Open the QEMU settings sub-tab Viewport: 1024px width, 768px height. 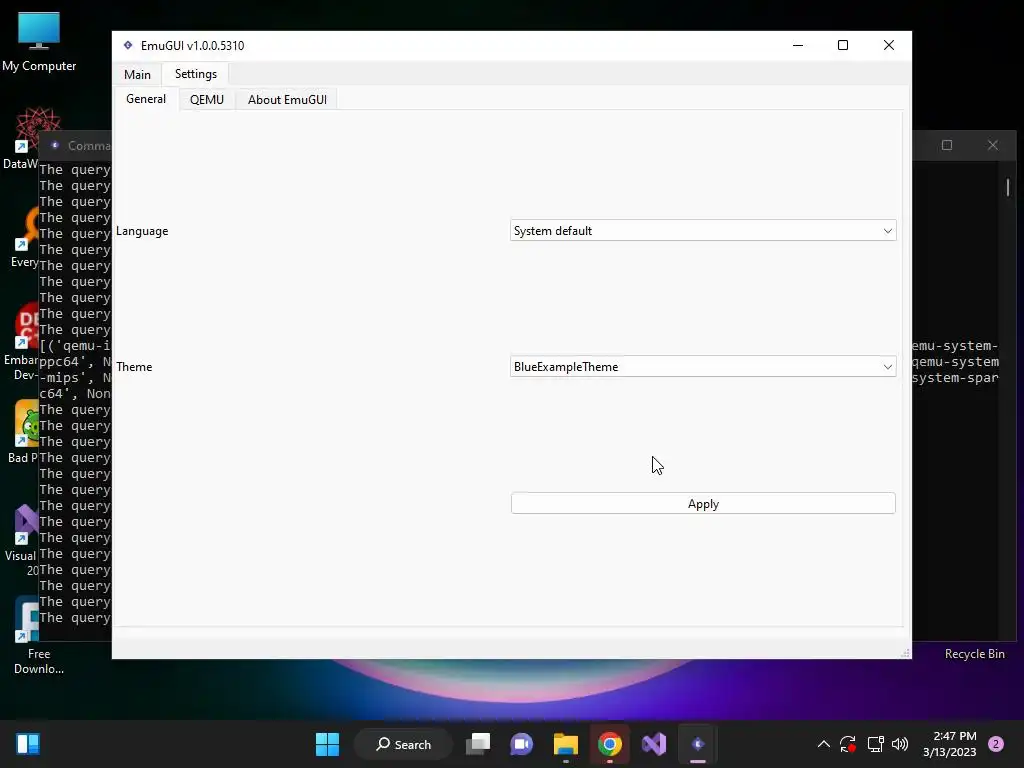[206, 99]
